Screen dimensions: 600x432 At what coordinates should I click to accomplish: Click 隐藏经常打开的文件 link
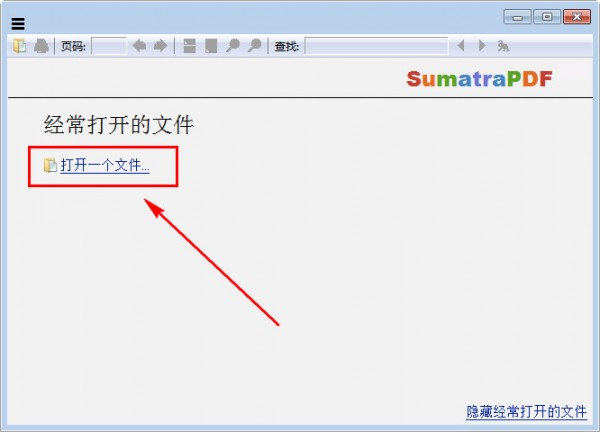coord(526,412)
